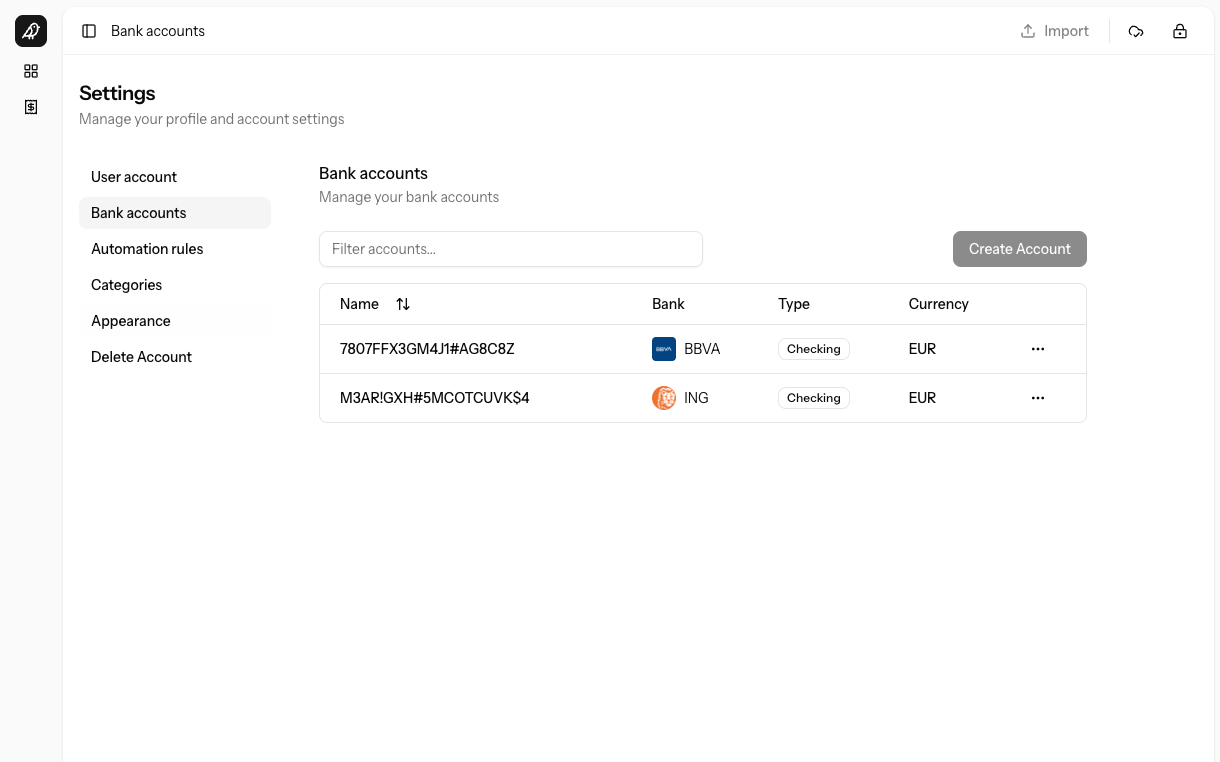Viewport: 1220px width, 762px height.
Task: Click the lock icon in header
Action: coord(1180,31)
